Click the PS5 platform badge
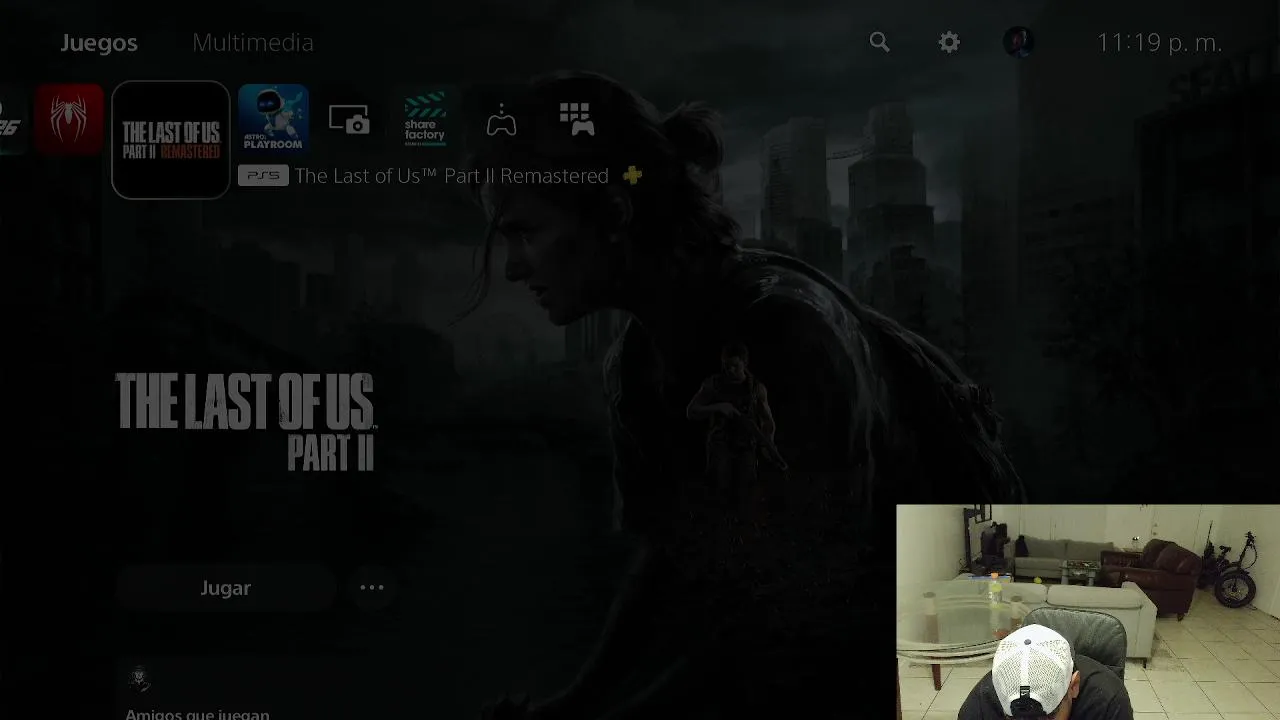This screenshot has width=1280, height=720. pos(263,176)
